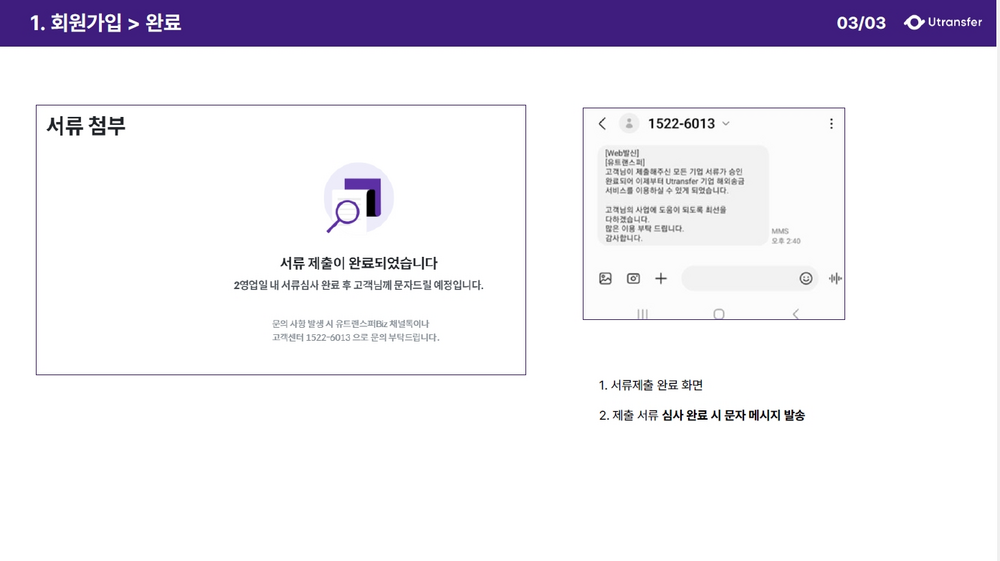Tap the gallery image attachment icon
Viewport: 1000px width, 561px height.
coord(605,279)
